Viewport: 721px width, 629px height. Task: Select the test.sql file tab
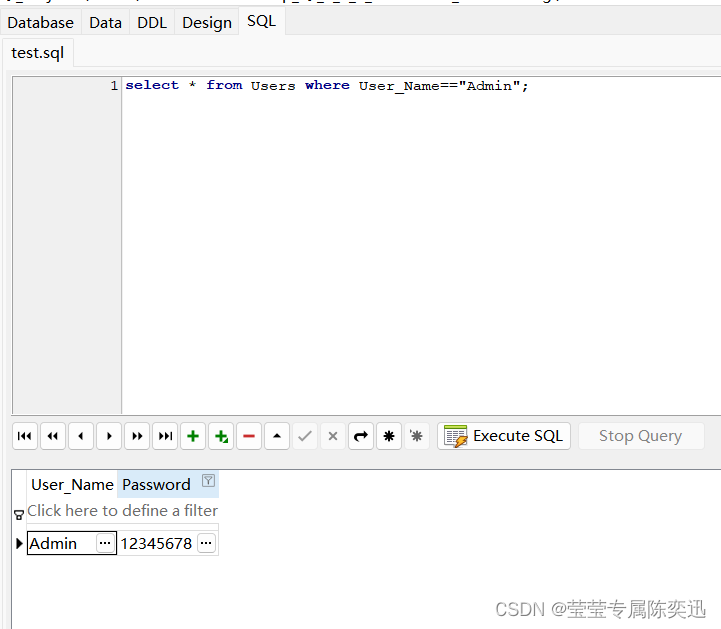tap(38, 53)
